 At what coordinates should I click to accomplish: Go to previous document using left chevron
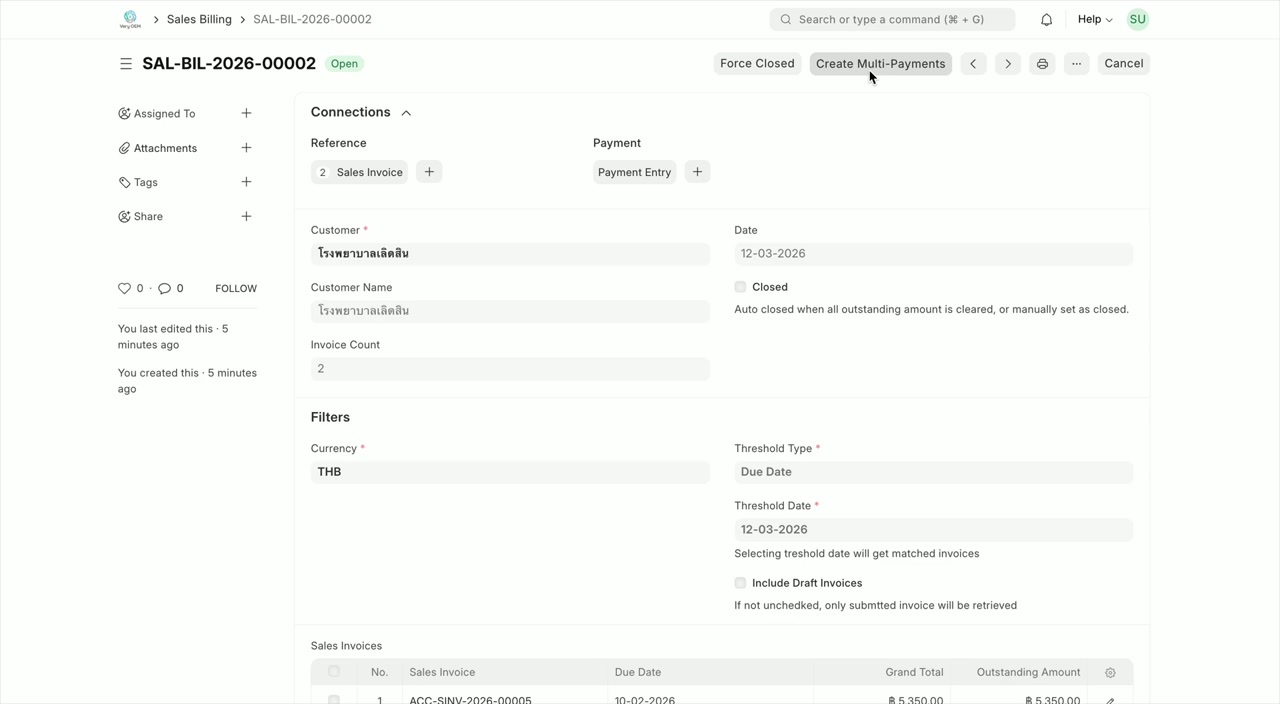click(973, 63)
